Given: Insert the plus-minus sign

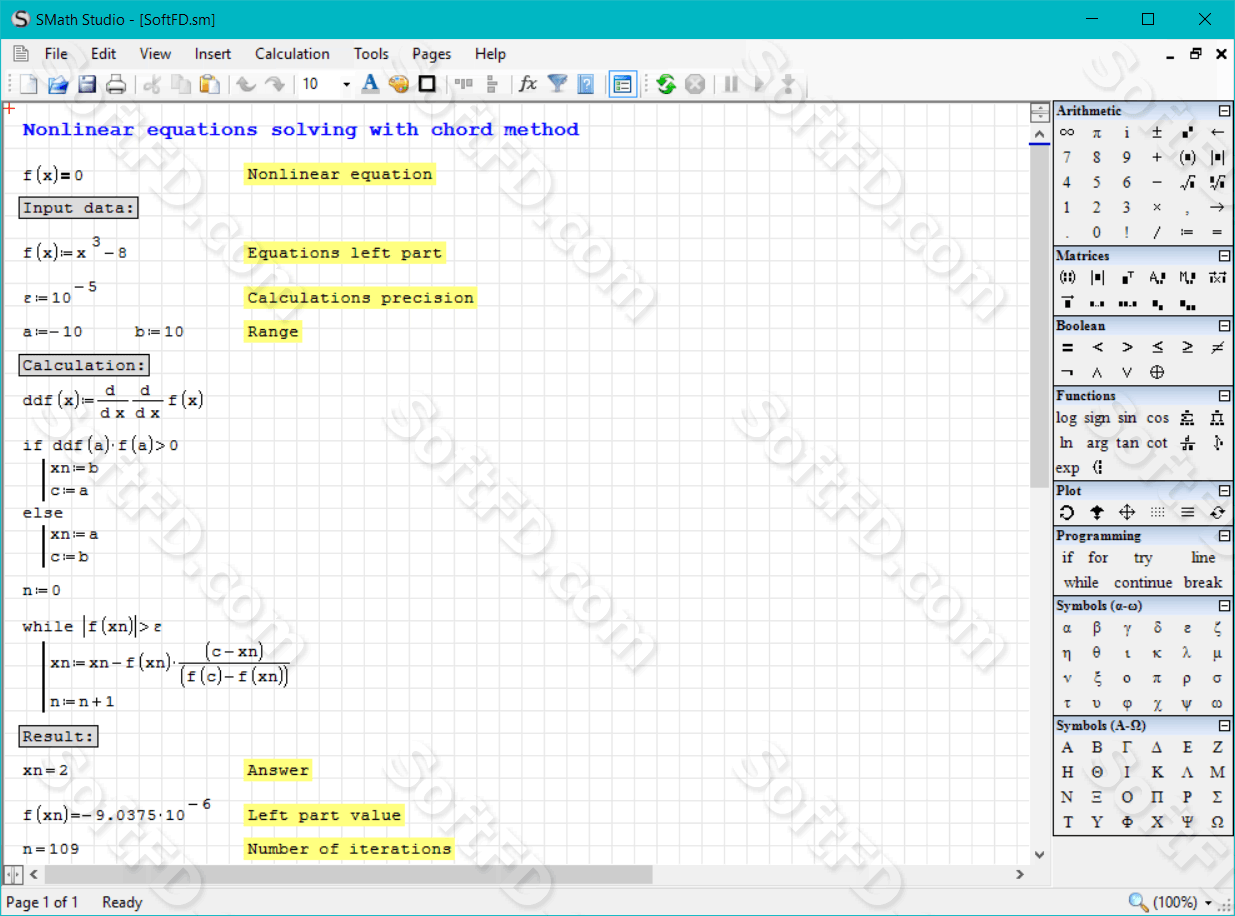Looking at the screenshot, I should (x=1157, y=132).
